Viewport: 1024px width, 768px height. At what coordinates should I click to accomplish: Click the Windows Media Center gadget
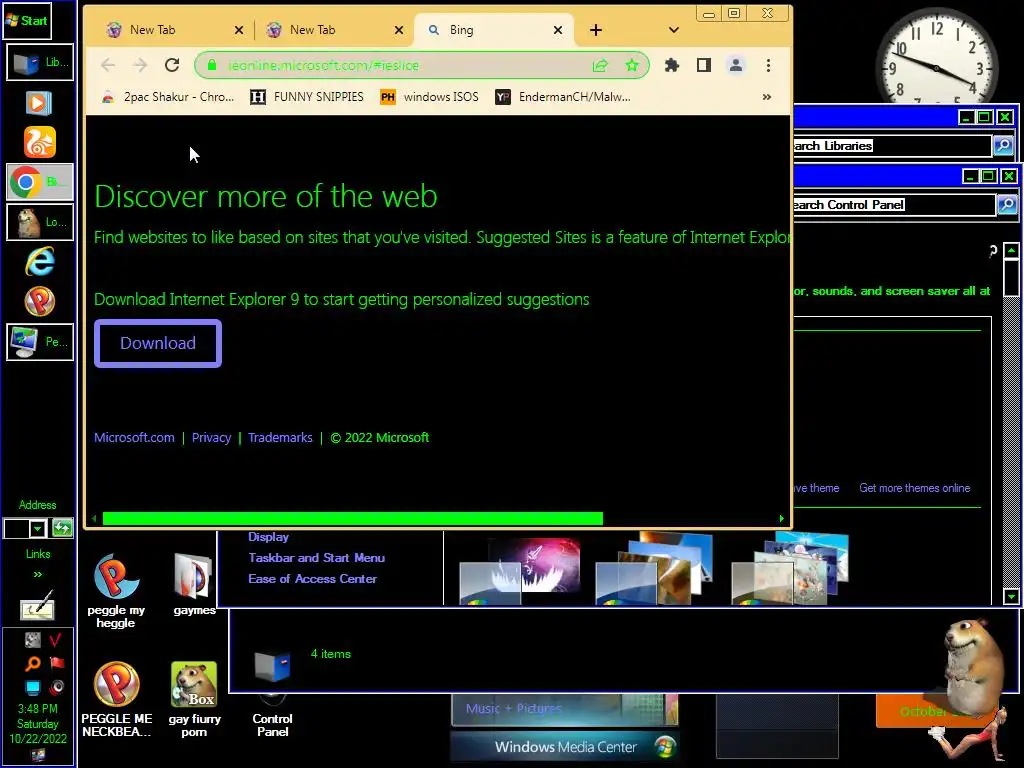click(x=565, y=746)
